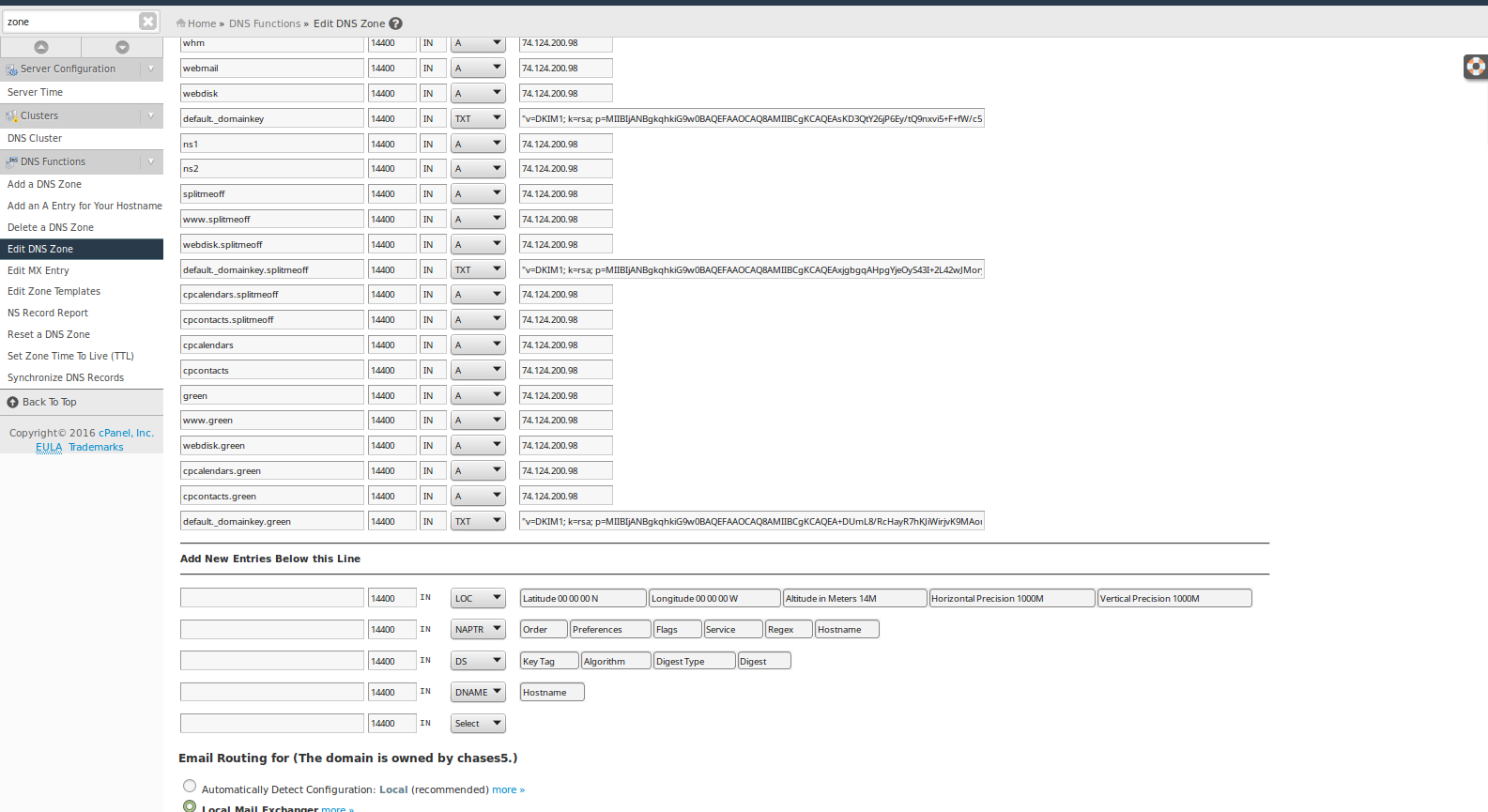Screen dimensions: 1488x812
Task: Go to Synchronize DNS Records
Action: [x=66, y=377]
